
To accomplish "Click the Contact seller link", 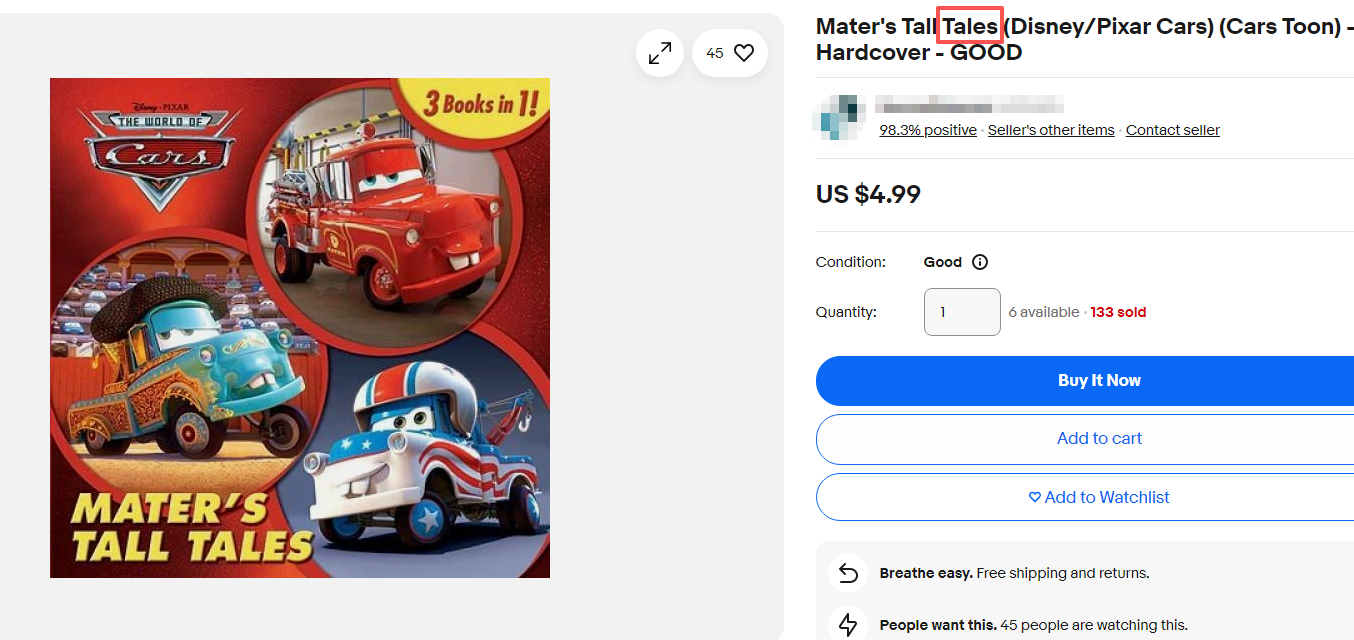I will (x=1172, y=130).
